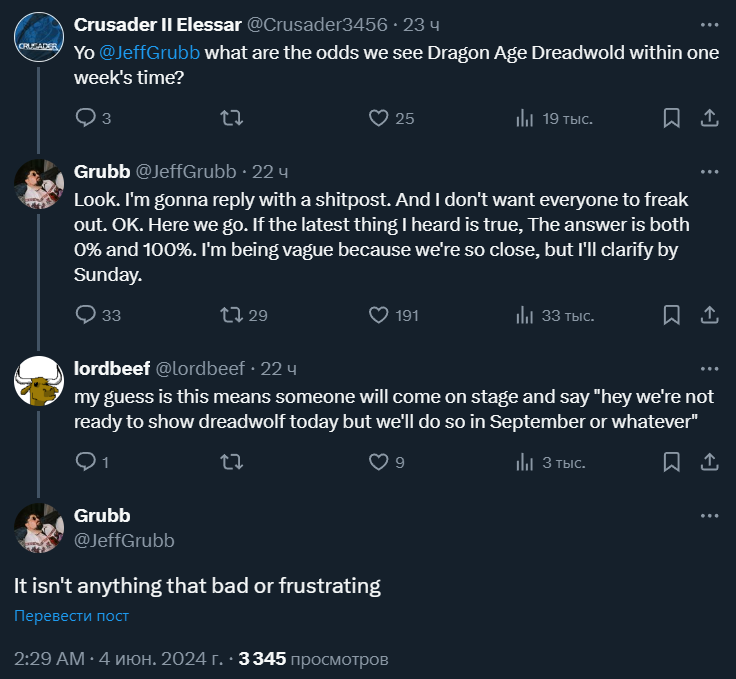Open more menu on main Grubb tweet
Image resolution: width=736 pixels, height=679 pixels.
click(x=709, y=516)
